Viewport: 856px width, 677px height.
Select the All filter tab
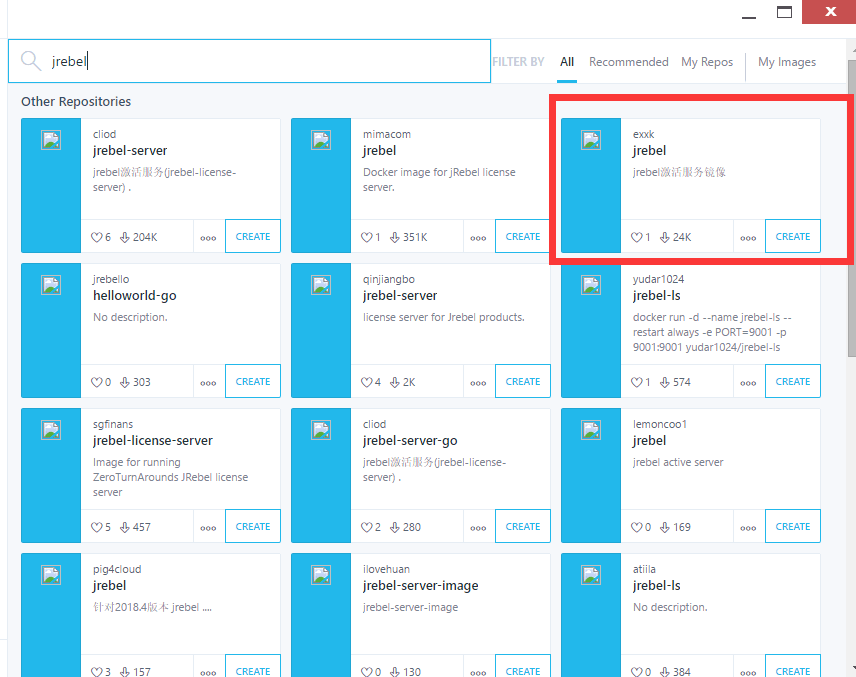tap(567, 62)
